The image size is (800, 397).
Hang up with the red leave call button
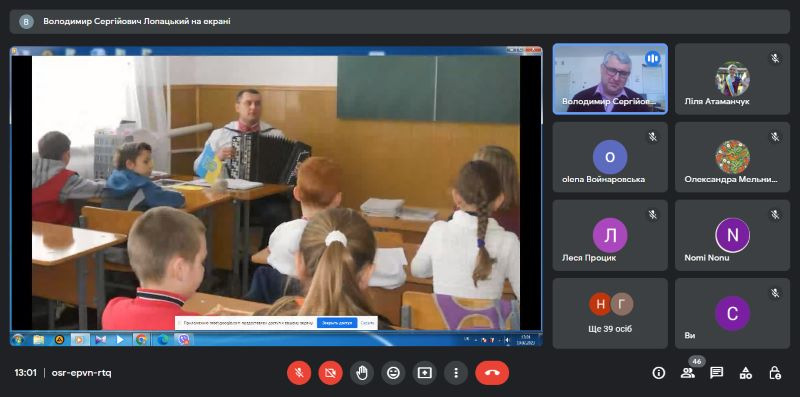(x=492, y=373)
